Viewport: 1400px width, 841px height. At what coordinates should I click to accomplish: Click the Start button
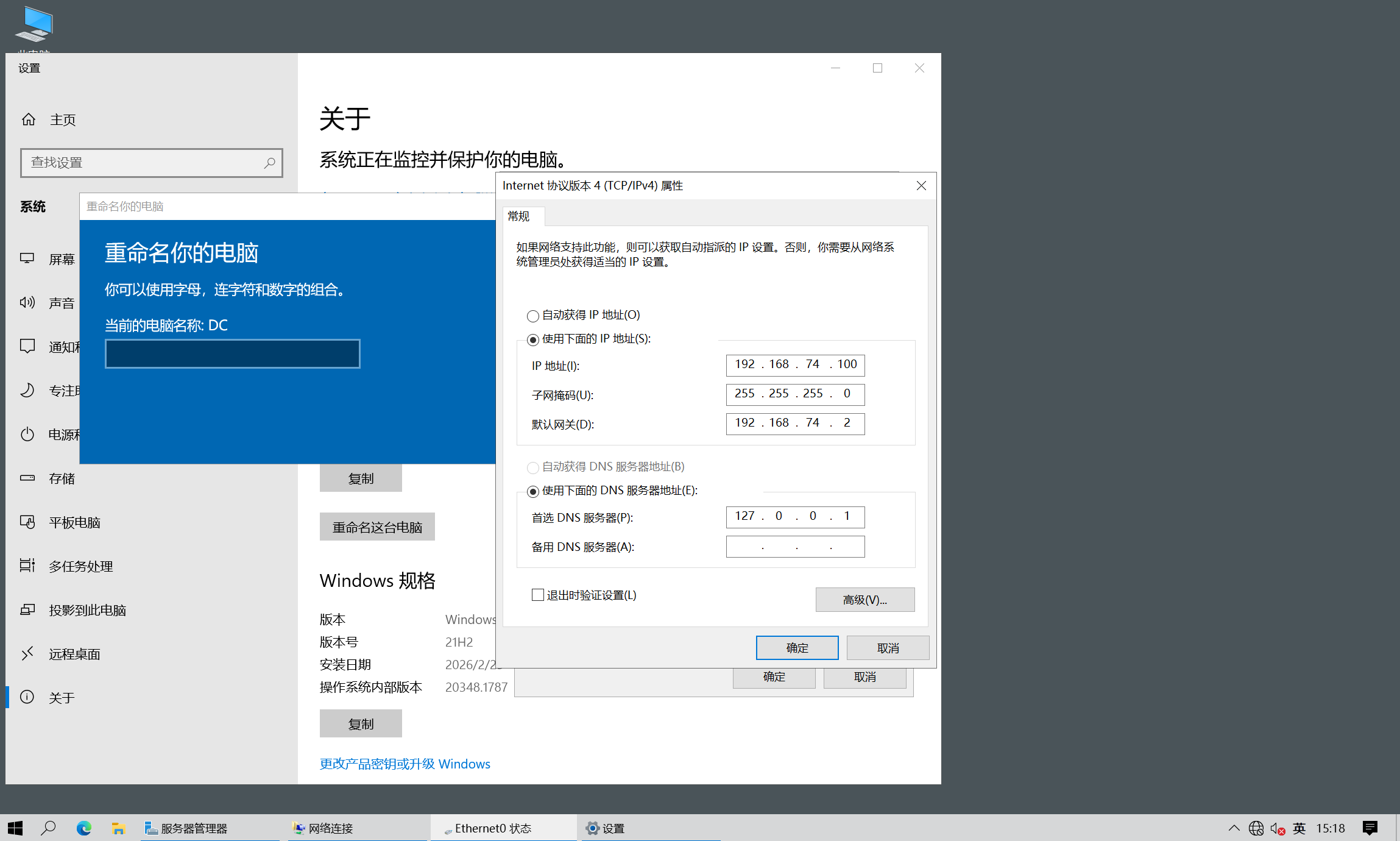[x=14, y=828]
